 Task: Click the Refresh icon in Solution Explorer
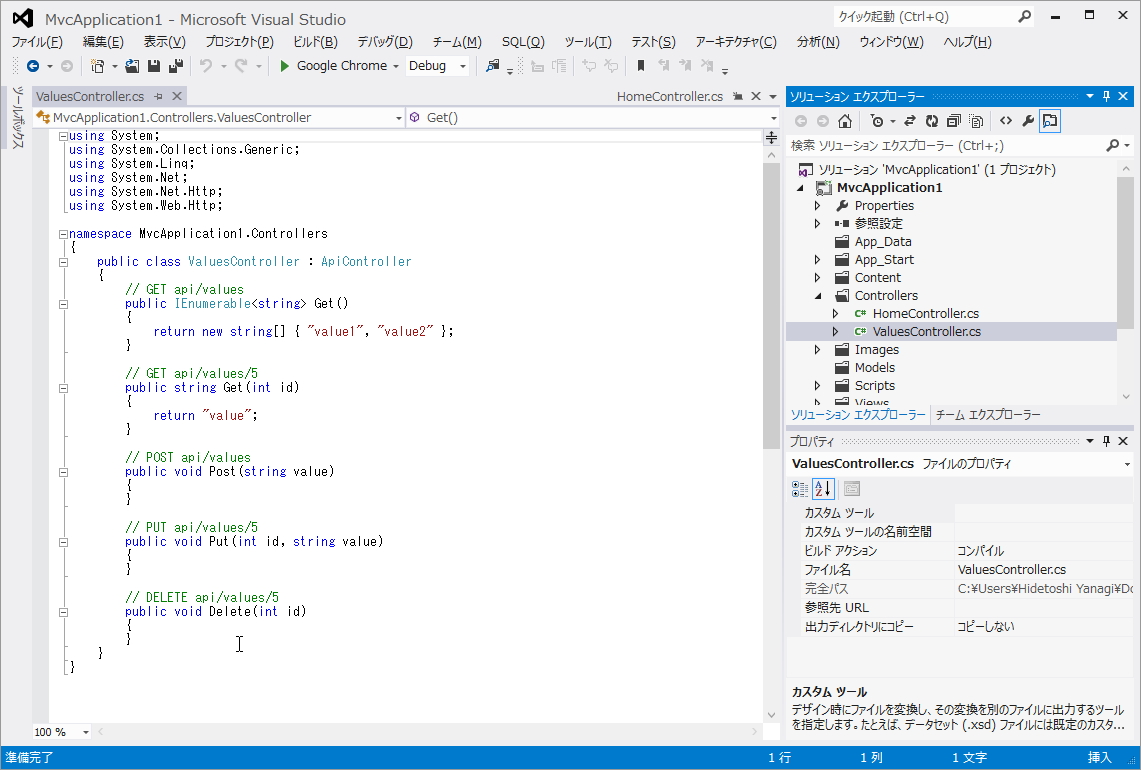[x=931, y=121]
